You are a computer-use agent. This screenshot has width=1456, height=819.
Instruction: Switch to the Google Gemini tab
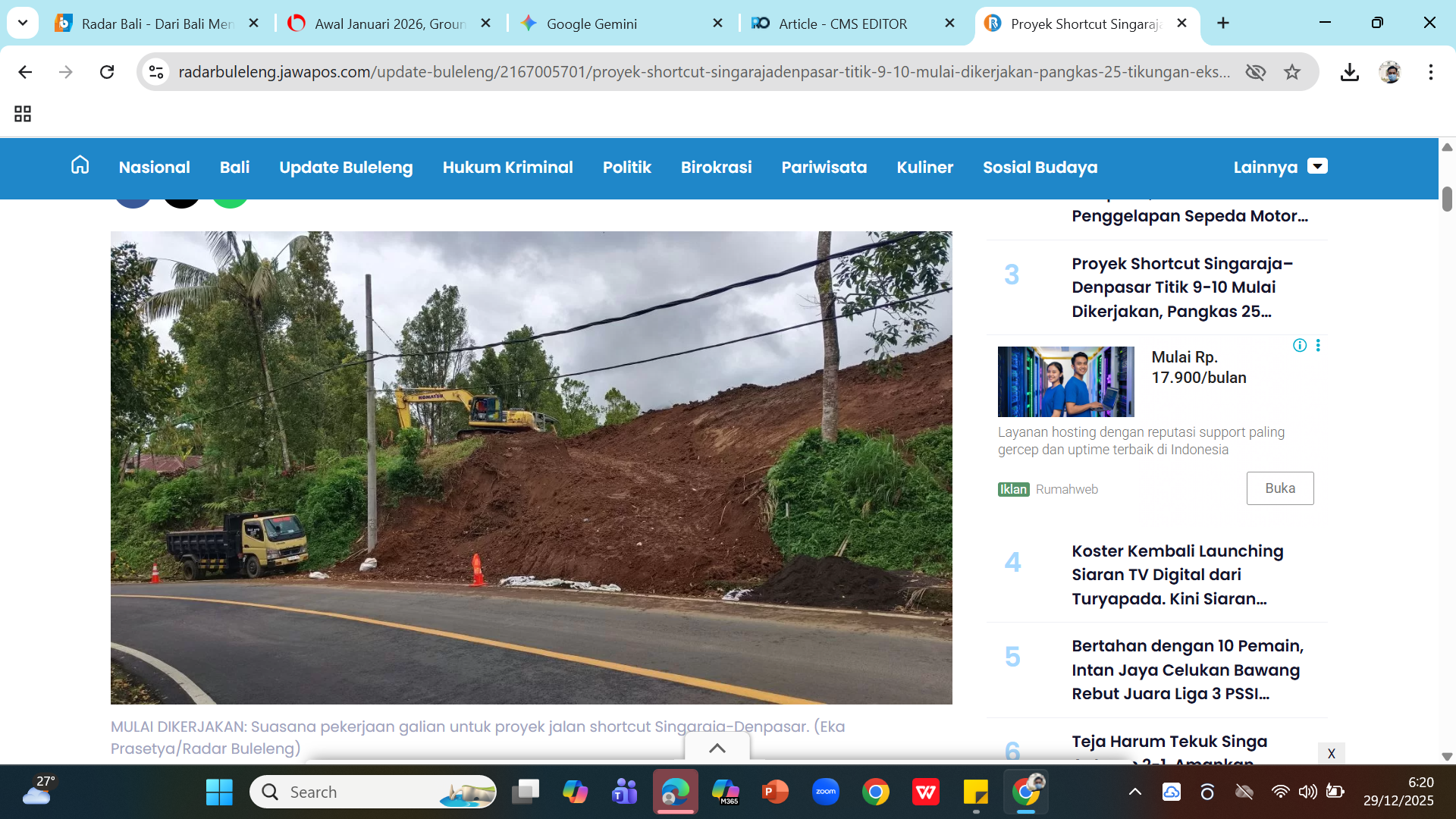(x=591, y=24)
